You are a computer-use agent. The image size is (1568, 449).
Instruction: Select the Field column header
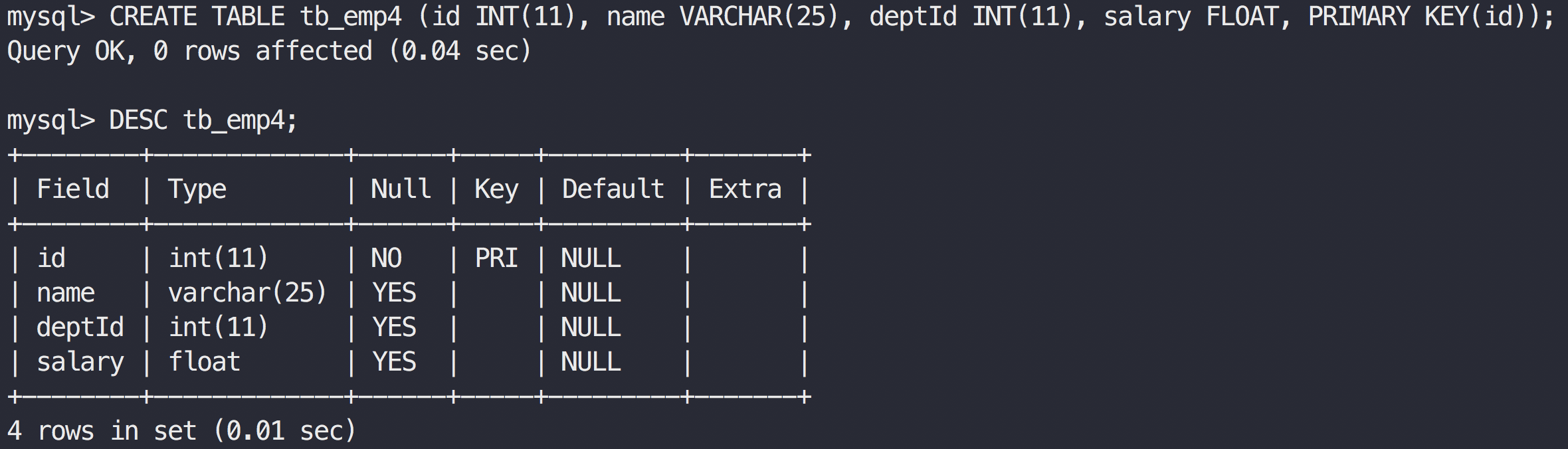click(73, 189)
